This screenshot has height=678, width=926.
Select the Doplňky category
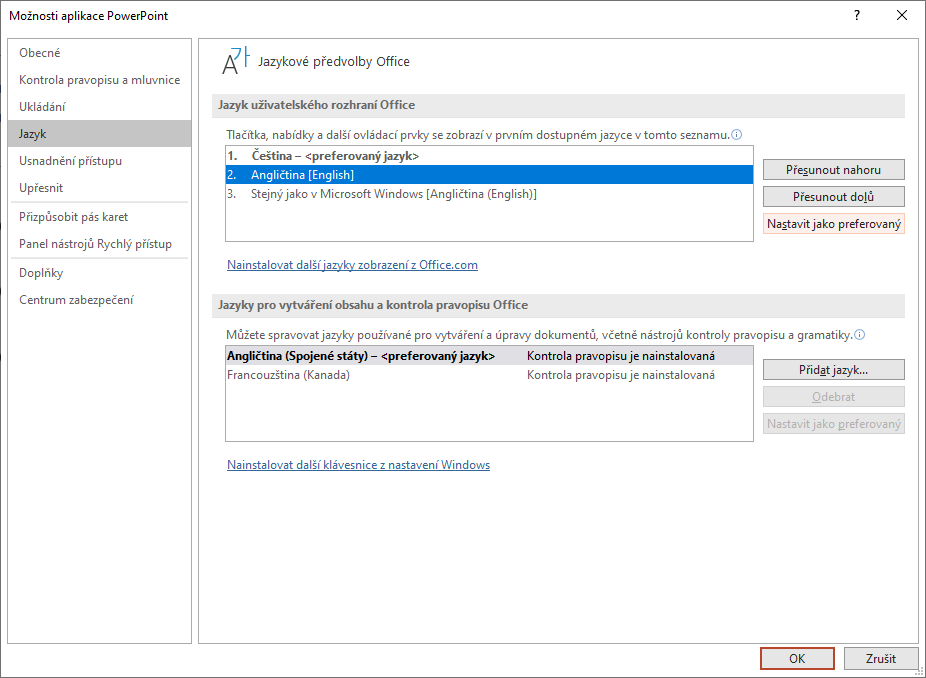[41, 273]
